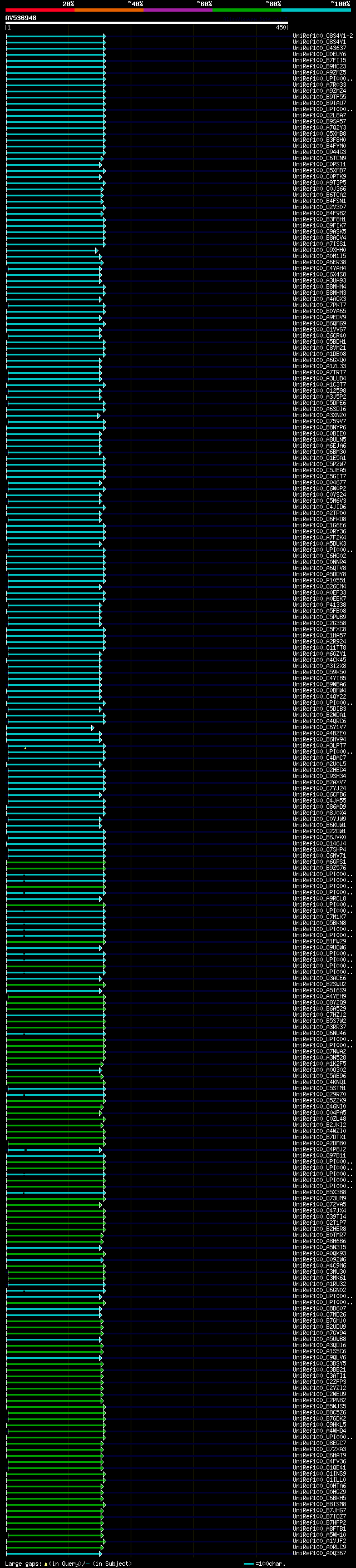356x1568 pixels.
Task: Open hit UniRef100_A9ZMZ5
Action: [319, 72]
